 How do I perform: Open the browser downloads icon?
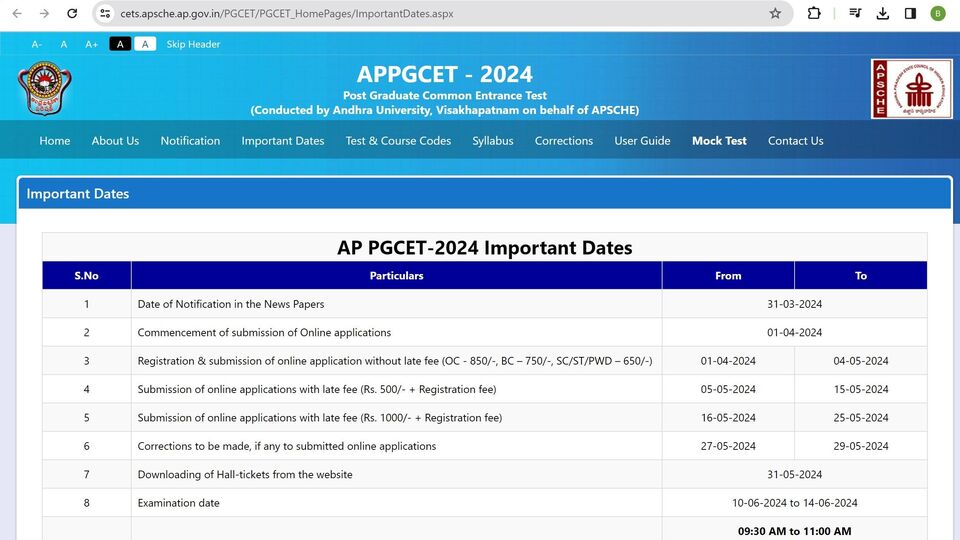coord(882,13)
